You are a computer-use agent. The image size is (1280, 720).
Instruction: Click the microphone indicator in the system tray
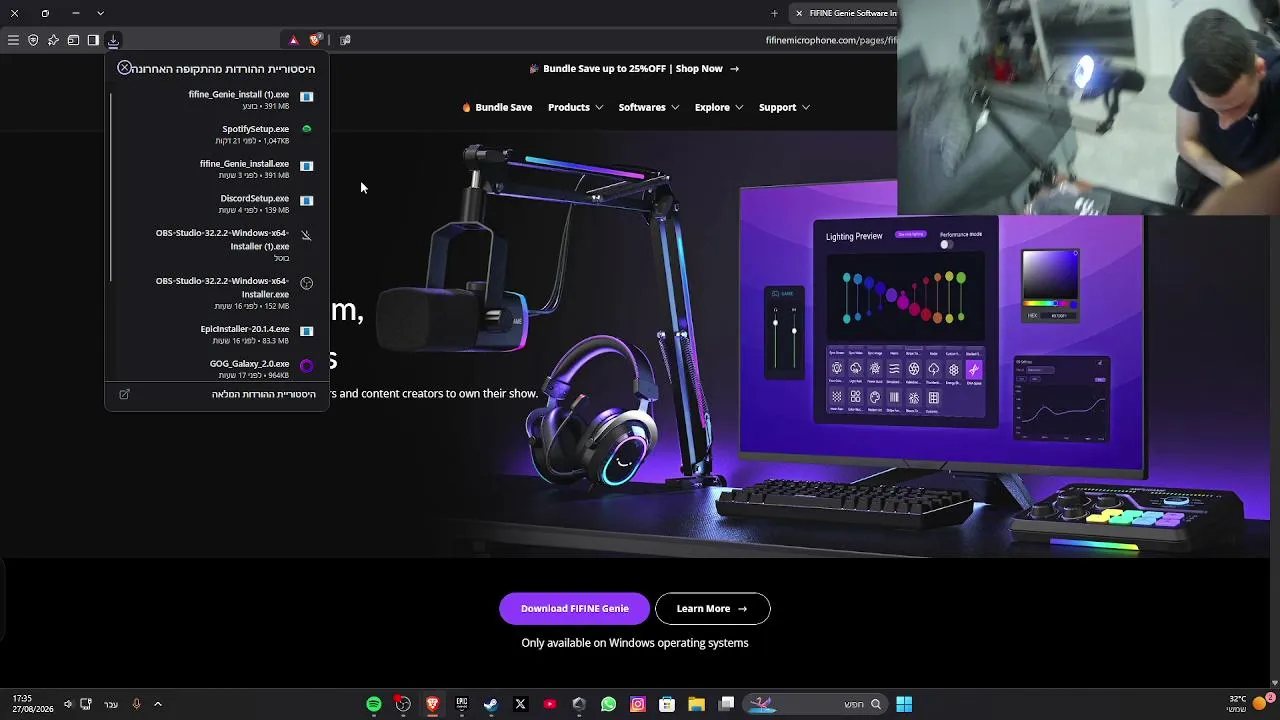(136, 704)
